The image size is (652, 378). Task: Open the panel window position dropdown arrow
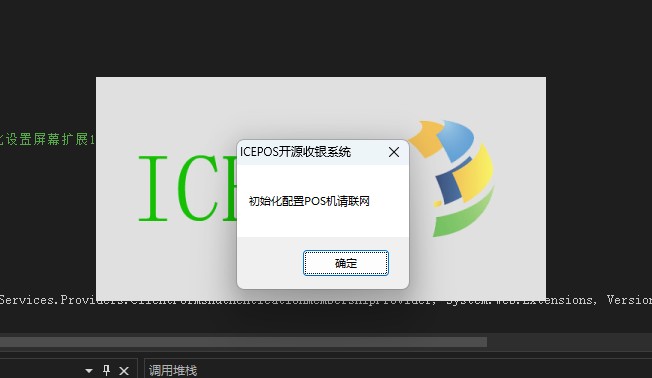89,371
